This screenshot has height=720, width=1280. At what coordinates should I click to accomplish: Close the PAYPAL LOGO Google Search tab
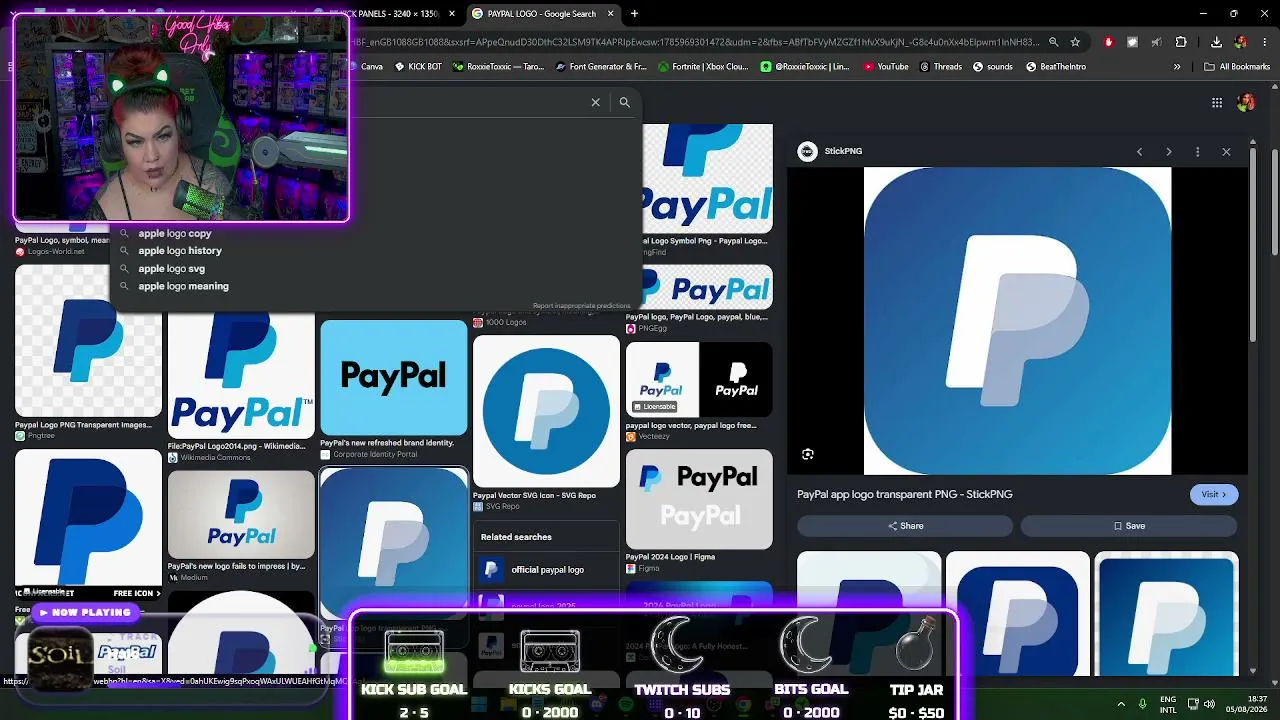pyautogui.click(x=610, y=14)
